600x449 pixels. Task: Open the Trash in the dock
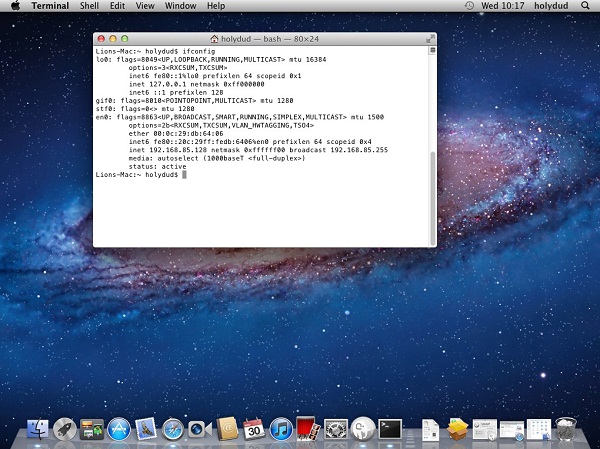pos(566,430)
